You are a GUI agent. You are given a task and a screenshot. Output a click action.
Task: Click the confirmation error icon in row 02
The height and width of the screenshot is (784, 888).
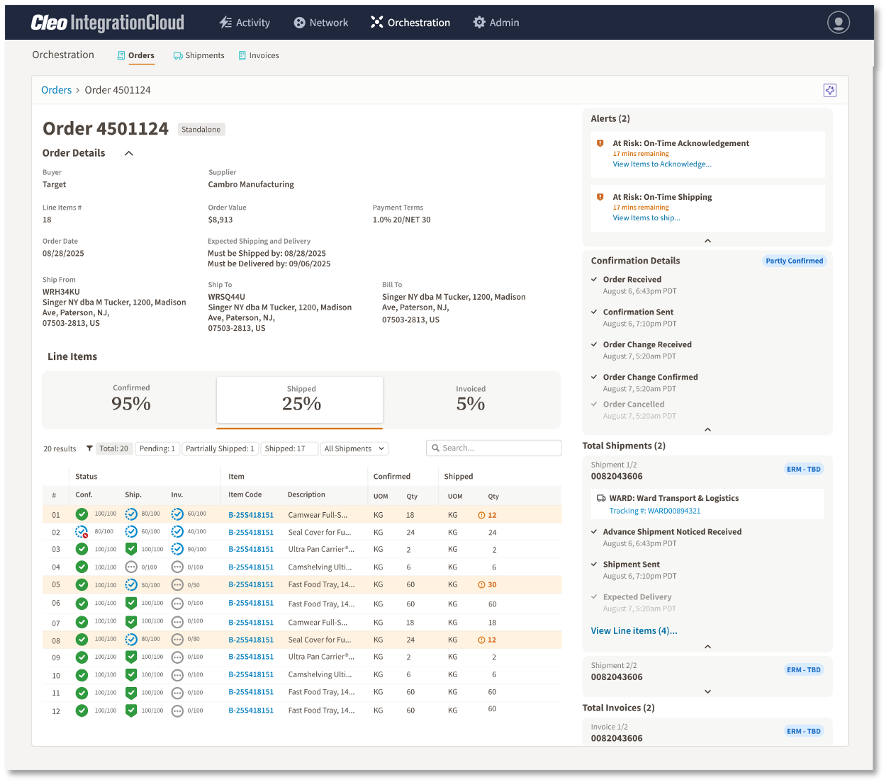[82, 532]
